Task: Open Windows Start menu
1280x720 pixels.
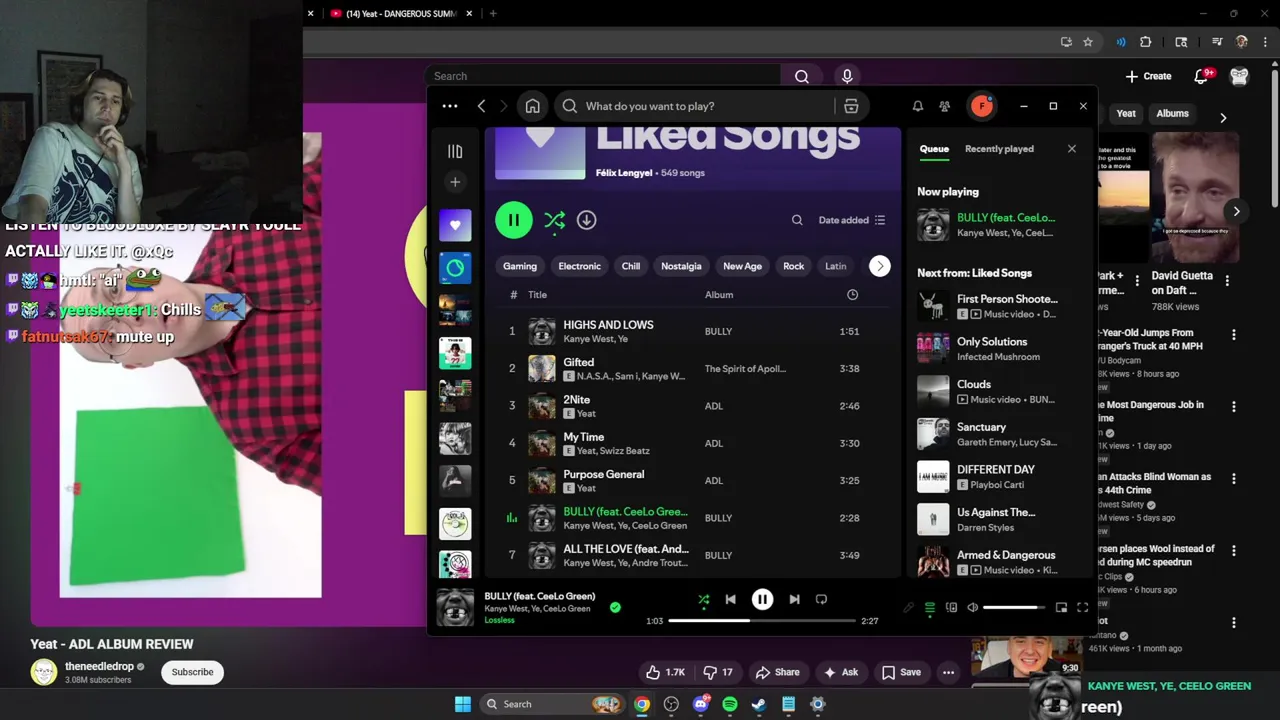Action: pyautogui.click(x=463, y=704)
